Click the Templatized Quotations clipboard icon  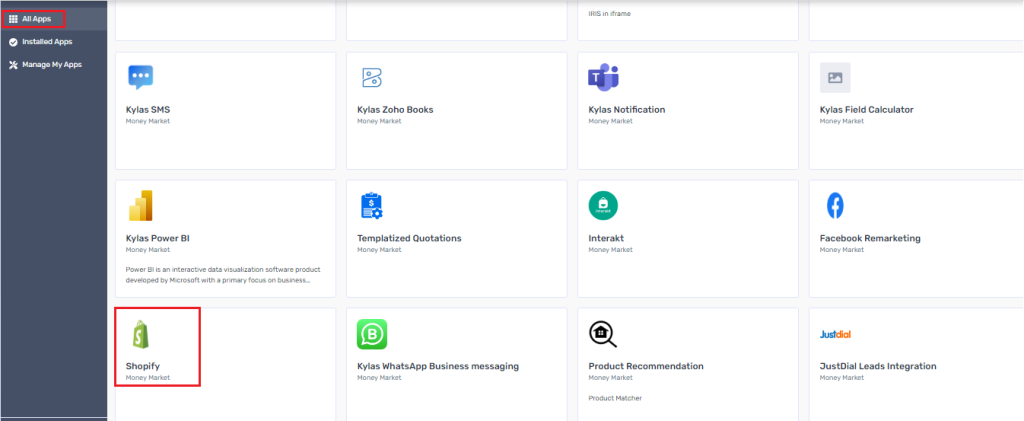pos(372,206)
